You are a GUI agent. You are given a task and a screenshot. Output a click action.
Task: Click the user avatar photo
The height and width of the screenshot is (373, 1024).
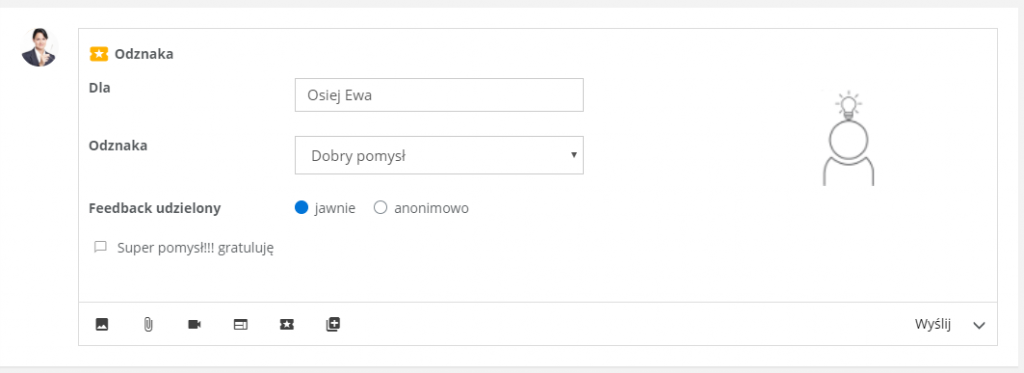(x=40, y=48)
